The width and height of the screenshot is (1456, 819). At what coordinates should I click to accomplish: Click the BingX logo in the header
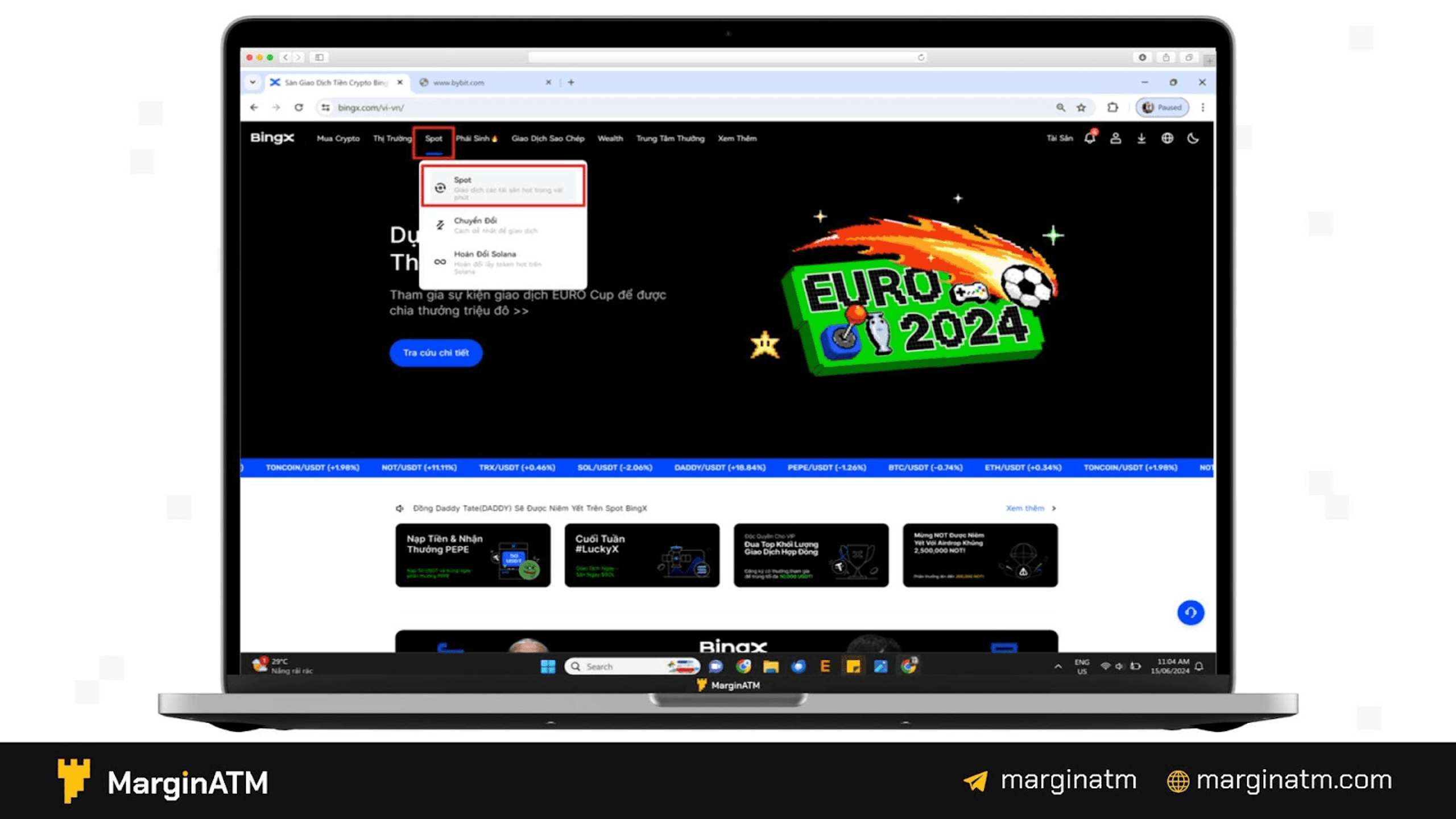(x=272, y=138)
